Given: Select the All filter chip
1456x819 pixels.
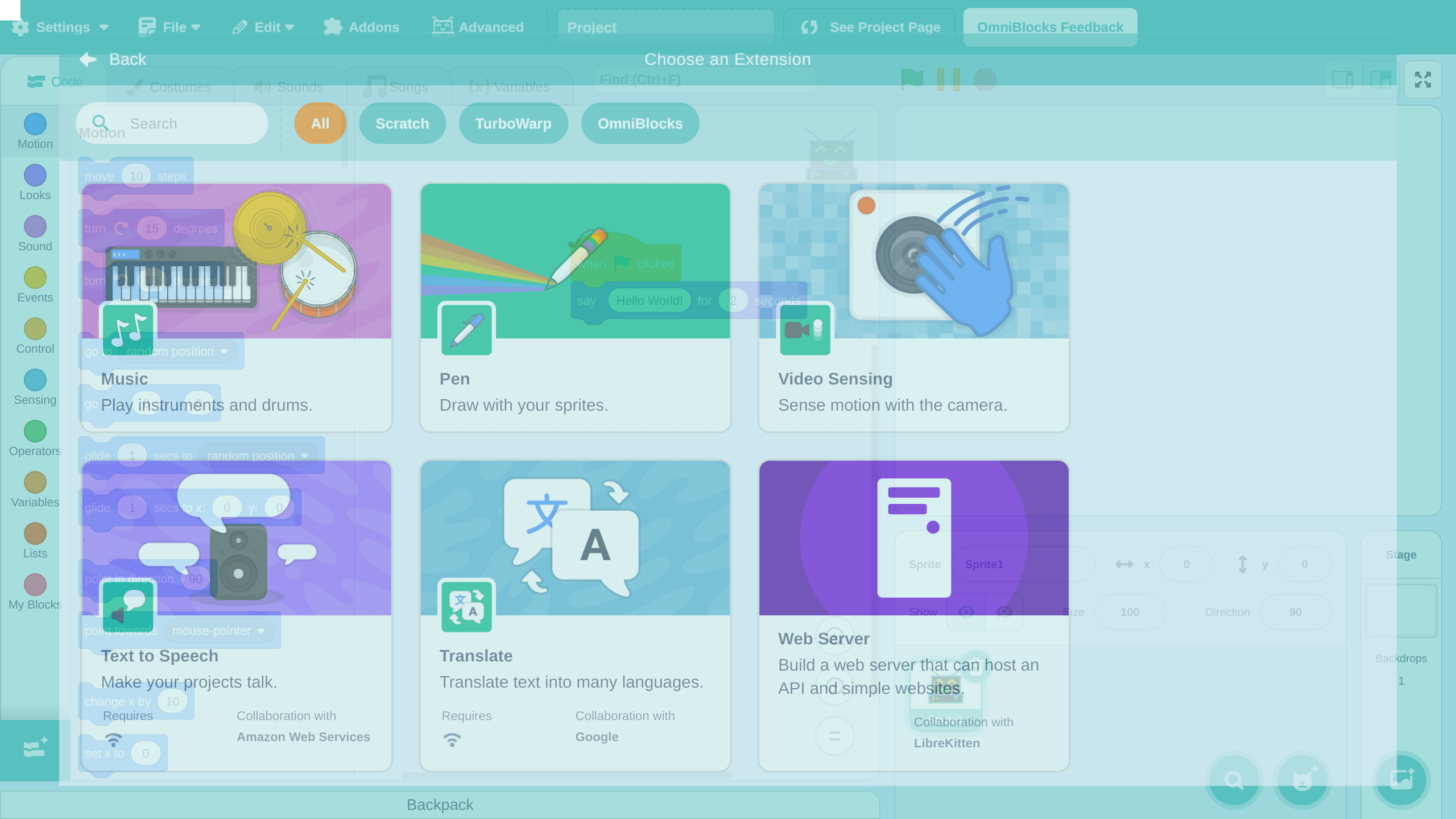Looking at the screenshot, I should [320, 123].
